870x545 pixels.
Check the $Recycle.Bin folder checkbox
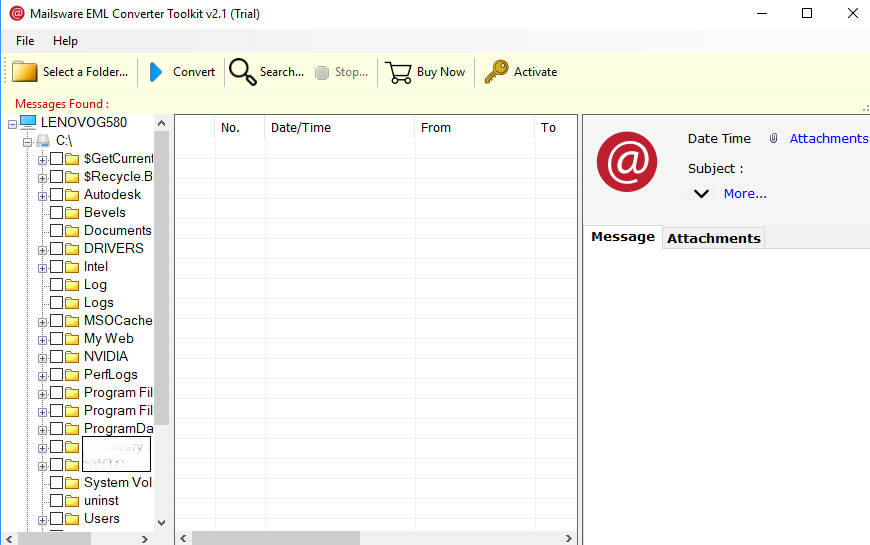coord(56,176)
